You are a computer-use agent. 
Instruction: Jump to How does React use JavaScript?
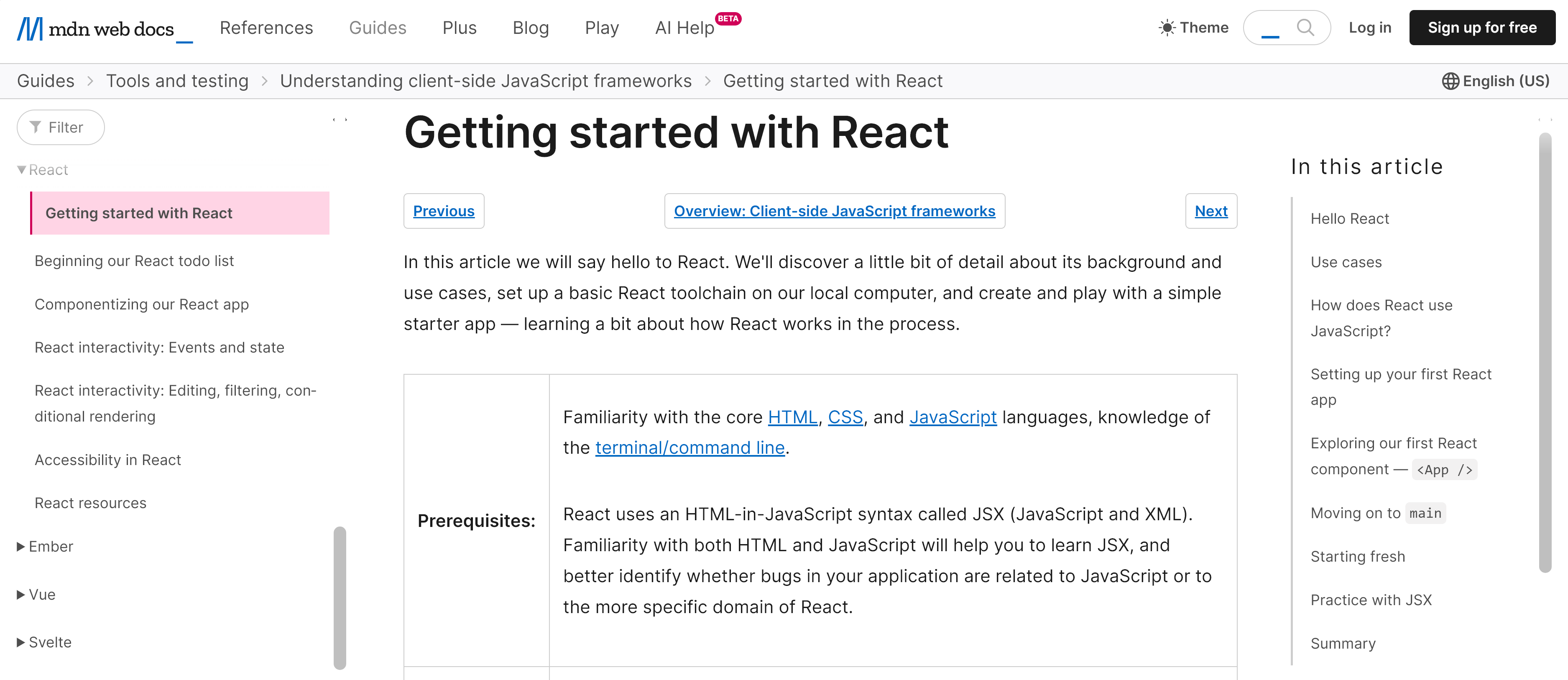click(1381, 318)
